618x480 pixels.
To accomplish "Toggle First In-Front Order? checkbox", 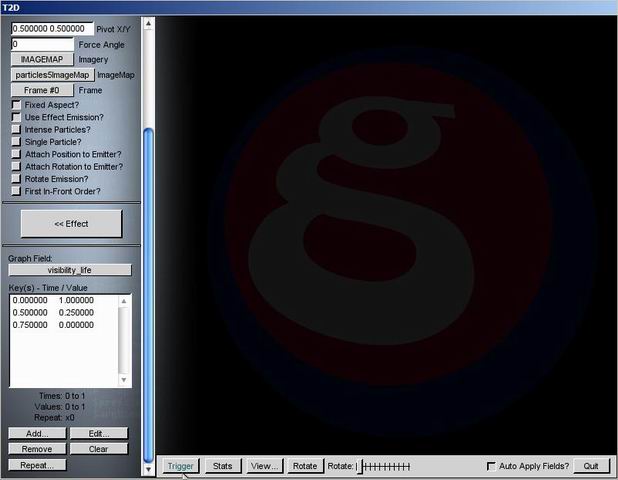I will point(16,191).
